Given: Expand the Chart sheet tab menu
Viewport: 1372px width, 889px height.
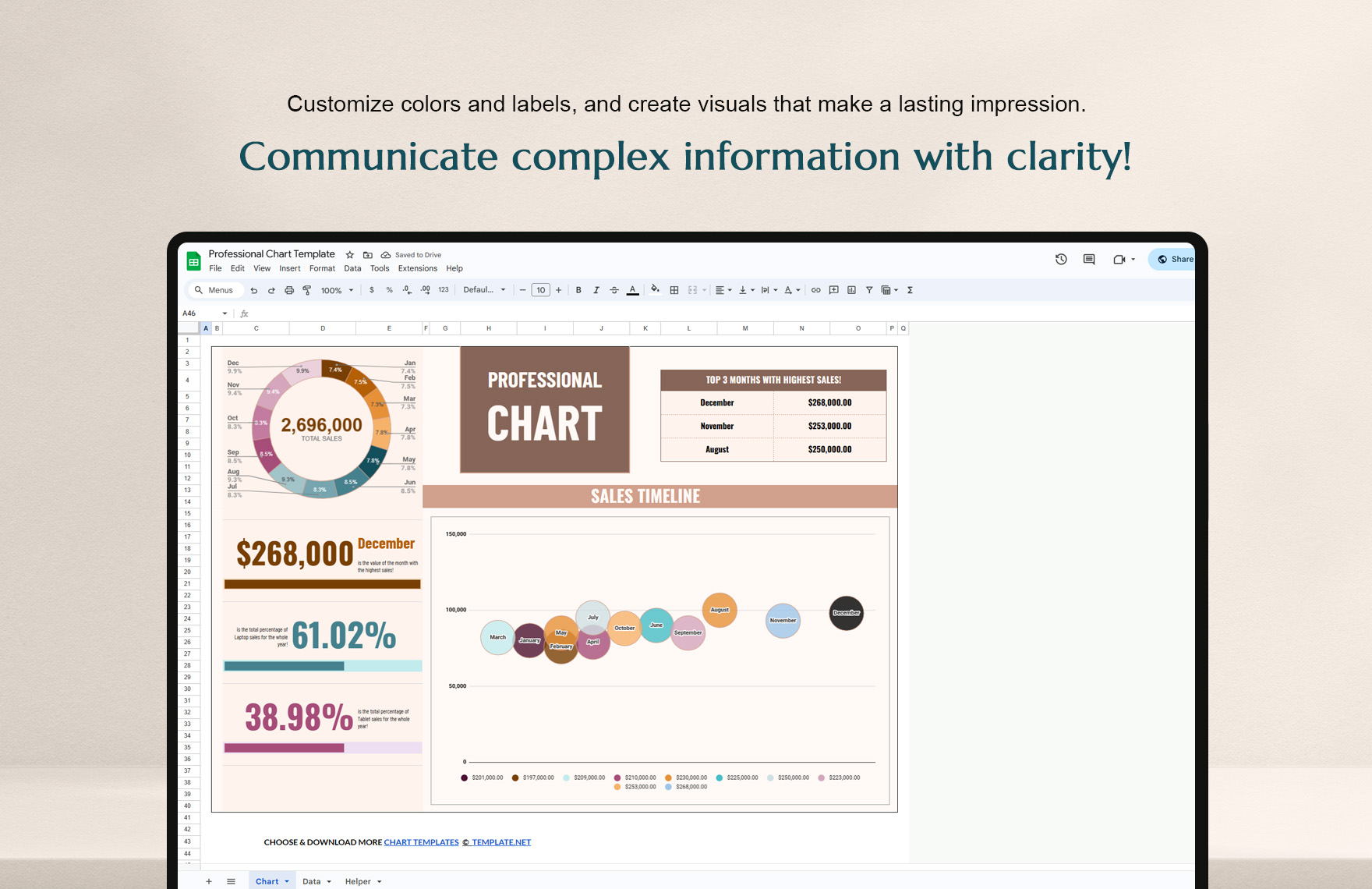Looking at the screenshot, I should point(285,880).
